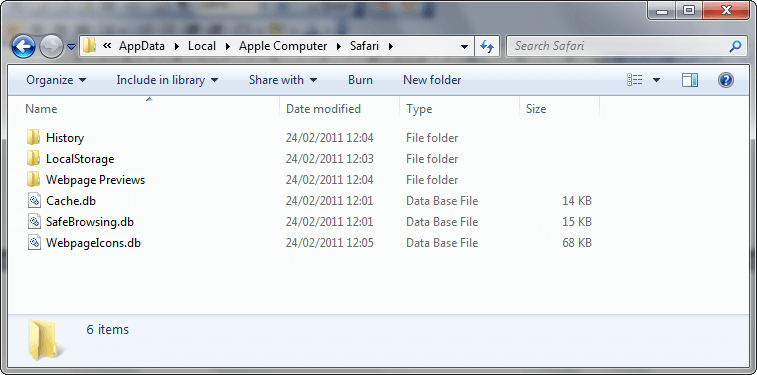This screenshot has height=375, width=757.
Task: Select the Webpage Previews folder icon
Action: (x=33, y=180)
